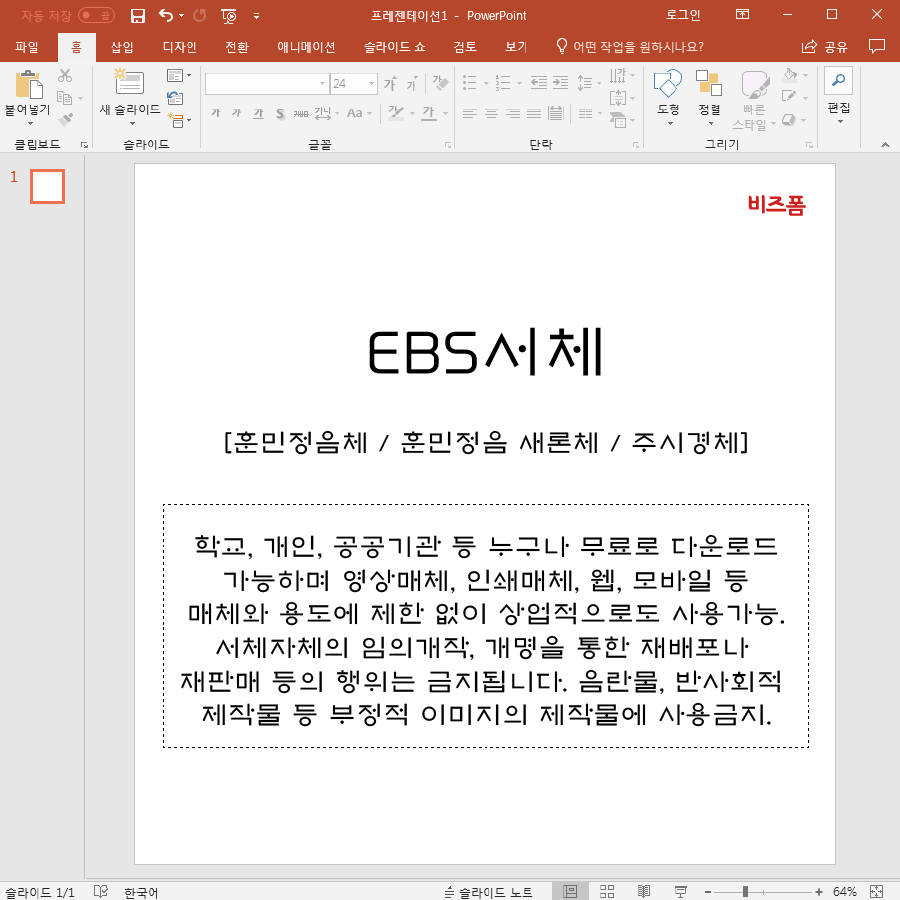900x900 pixels.
Task: Toggle underline formatting in the font group
Action: [258, 114]
